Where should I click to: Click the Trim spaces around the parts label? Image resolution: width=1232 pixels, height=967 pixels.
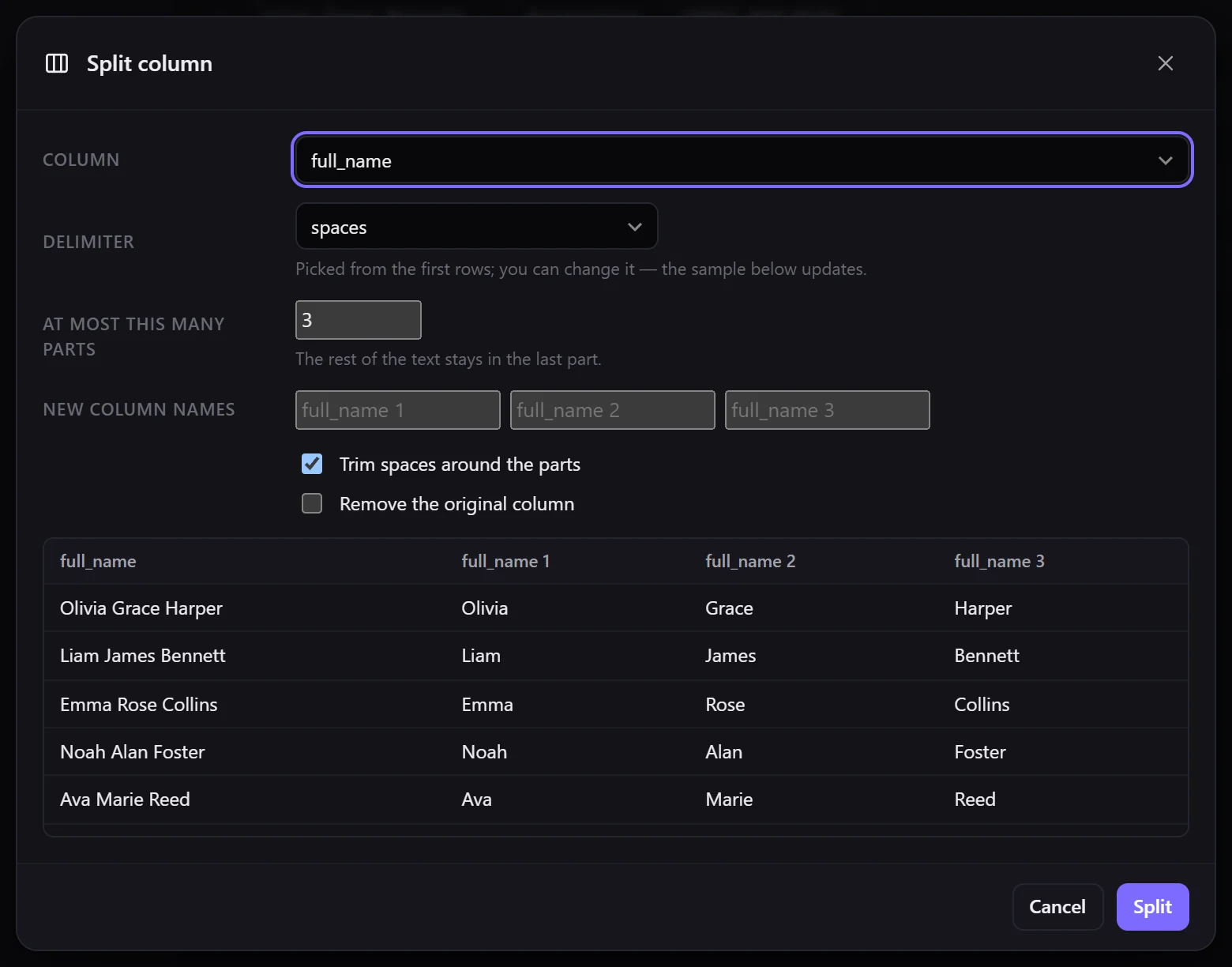tap(460, 465)
